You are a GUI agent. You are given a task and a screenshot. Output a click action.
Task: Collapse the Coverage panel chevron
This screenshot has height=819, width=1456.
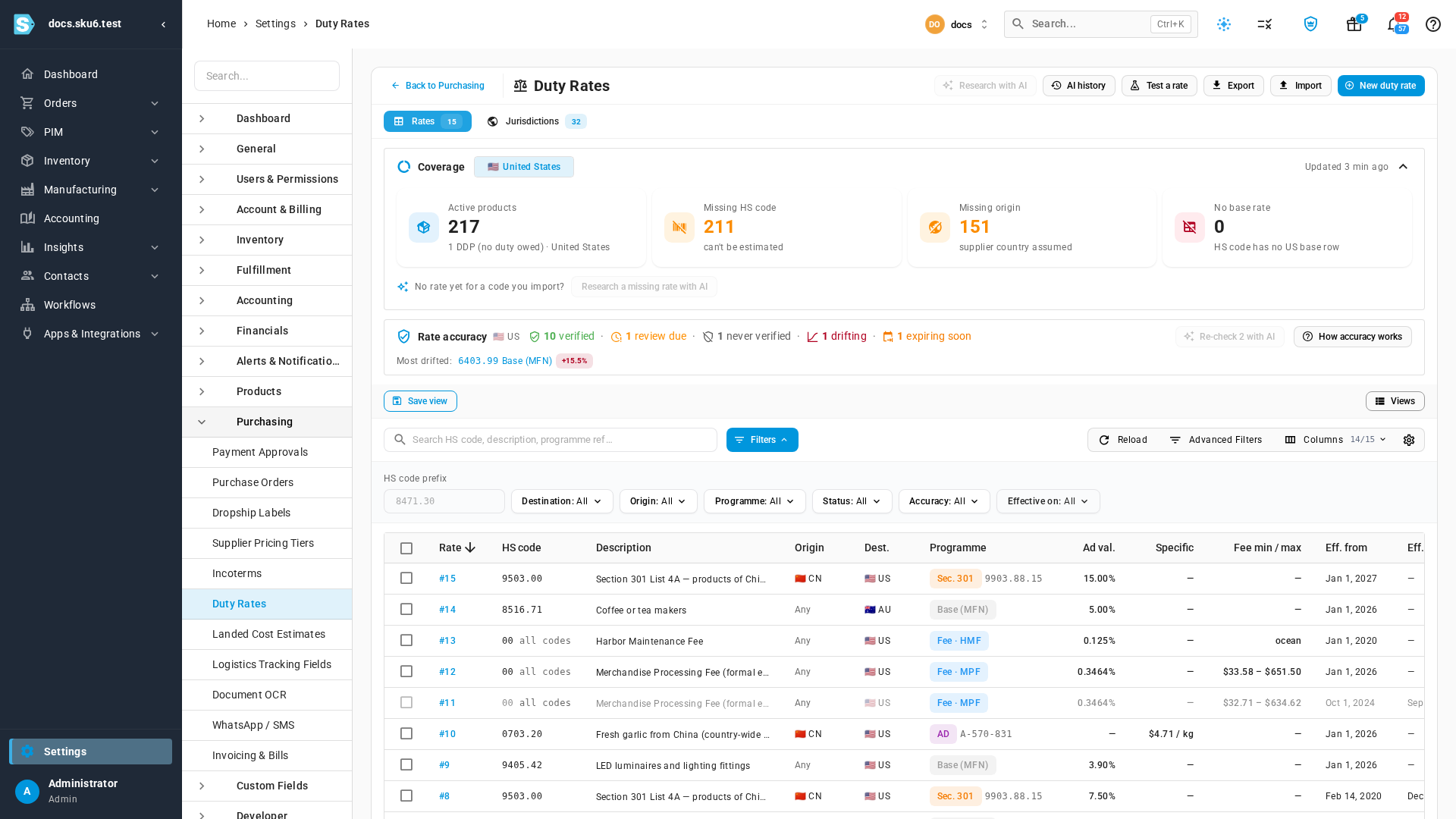(x=1403, y=167)
